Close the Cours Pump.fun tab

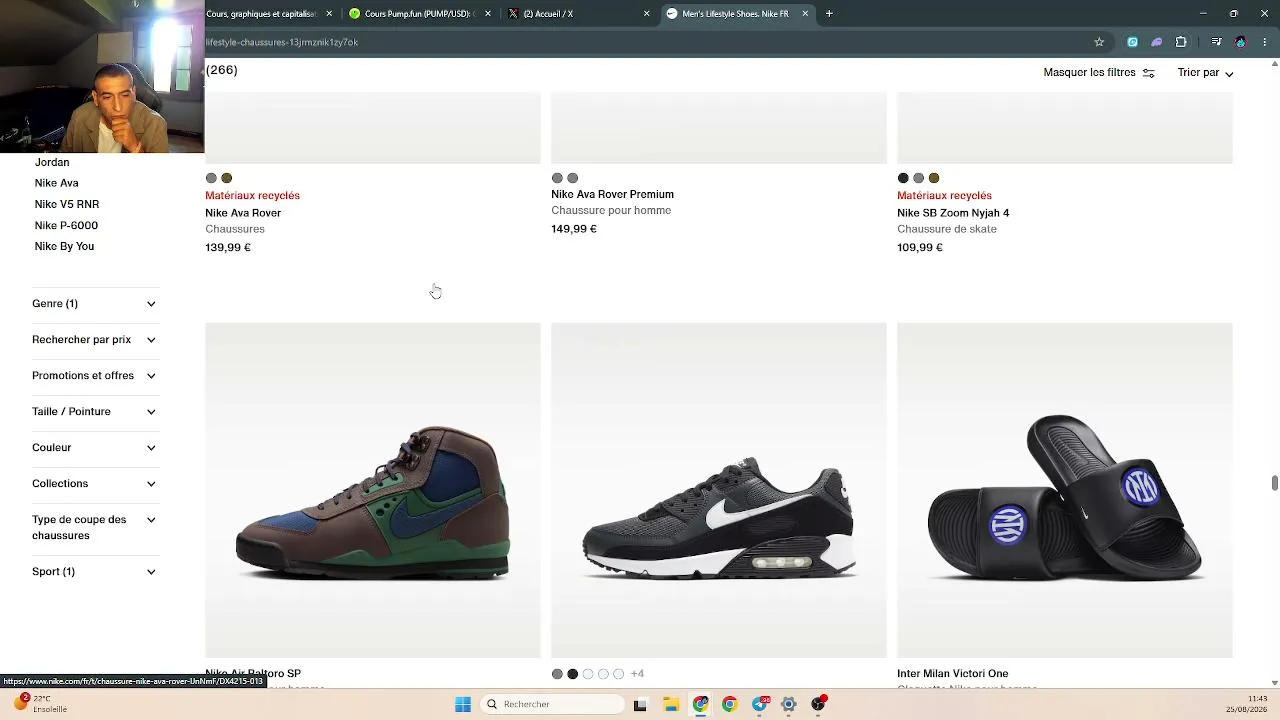(x=488, y=14)
